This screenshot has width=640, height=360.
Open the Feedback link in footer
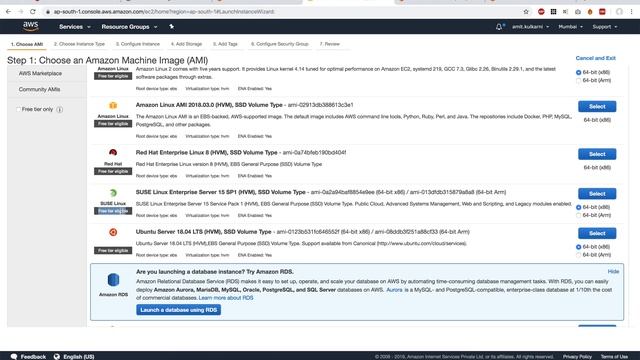33,357
